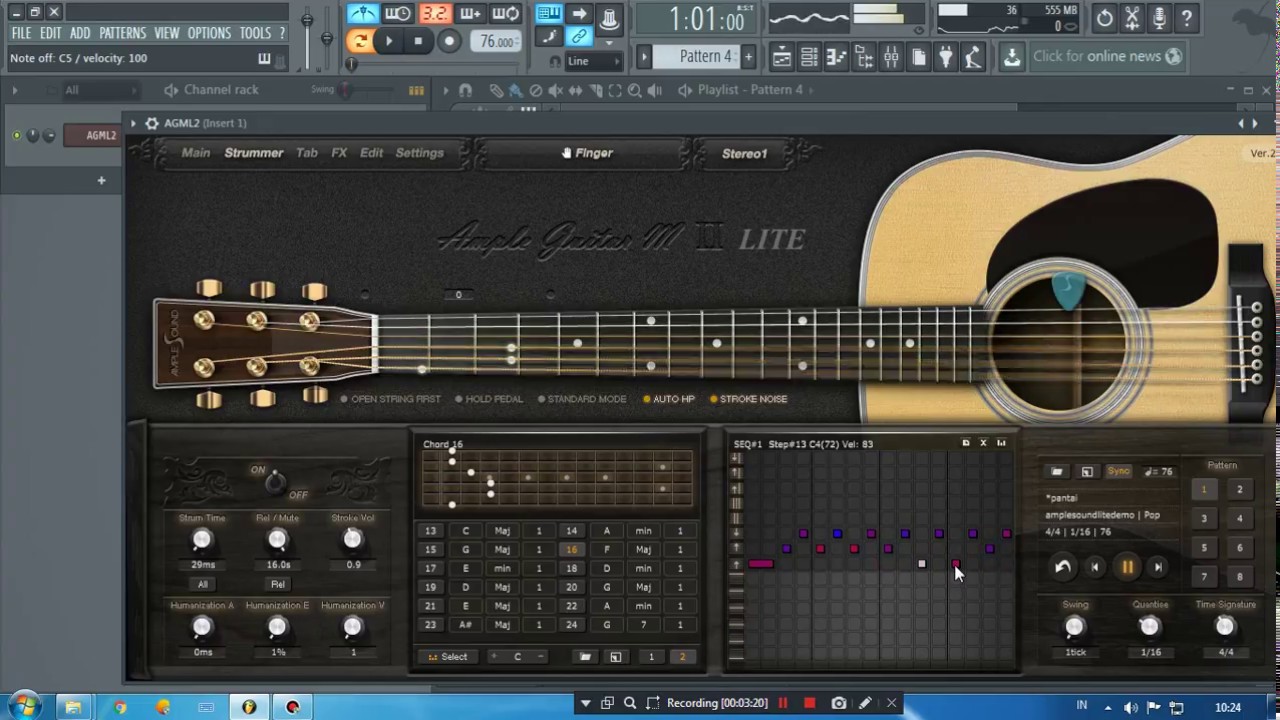Open chord type dropdown for chord 17 (min)
This screenshot has width=1280, height=720.
pyautogui.click(x=502, y=569)
